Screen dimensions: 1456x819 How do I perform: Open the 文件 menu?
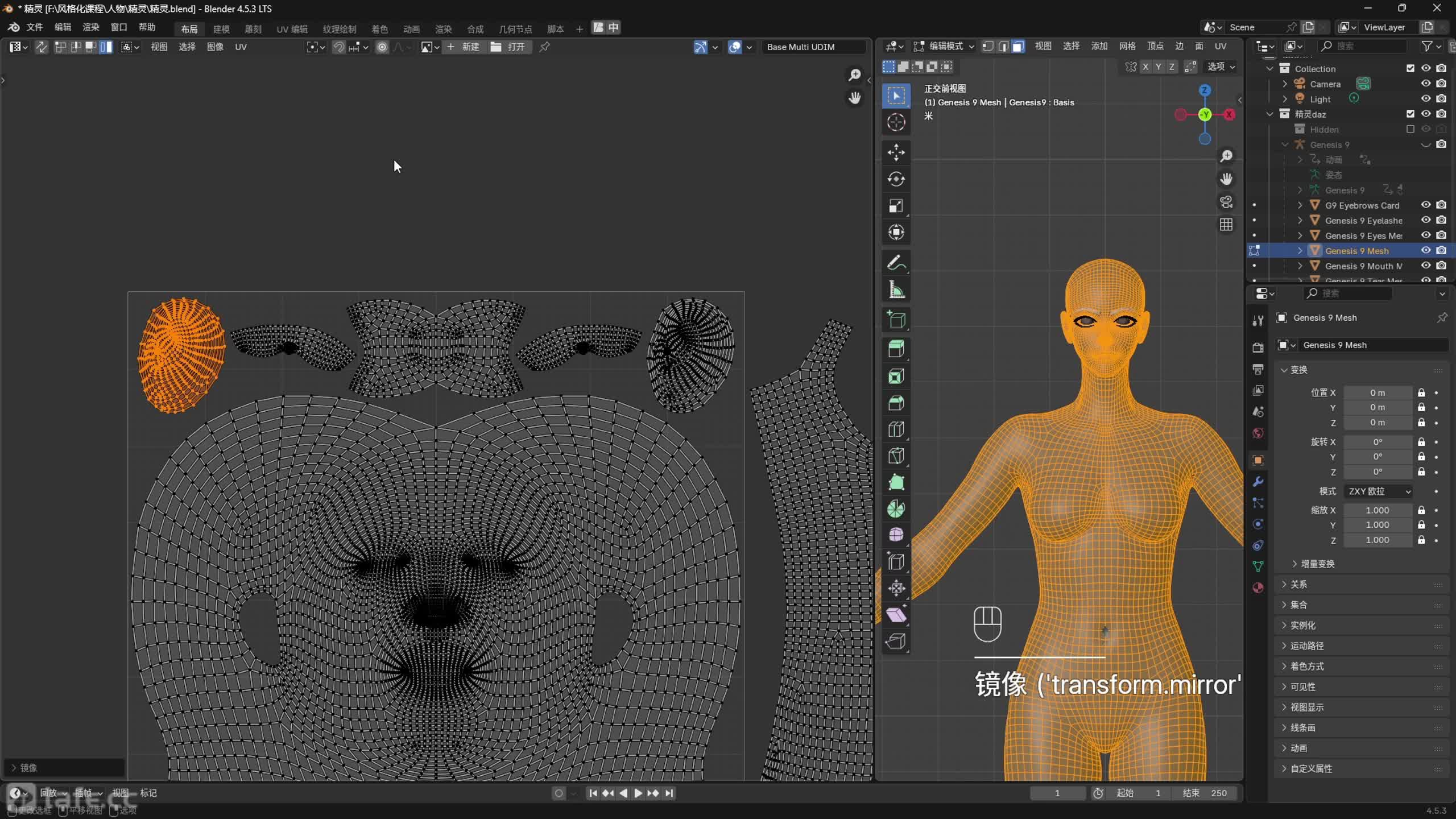pos(34,27)
